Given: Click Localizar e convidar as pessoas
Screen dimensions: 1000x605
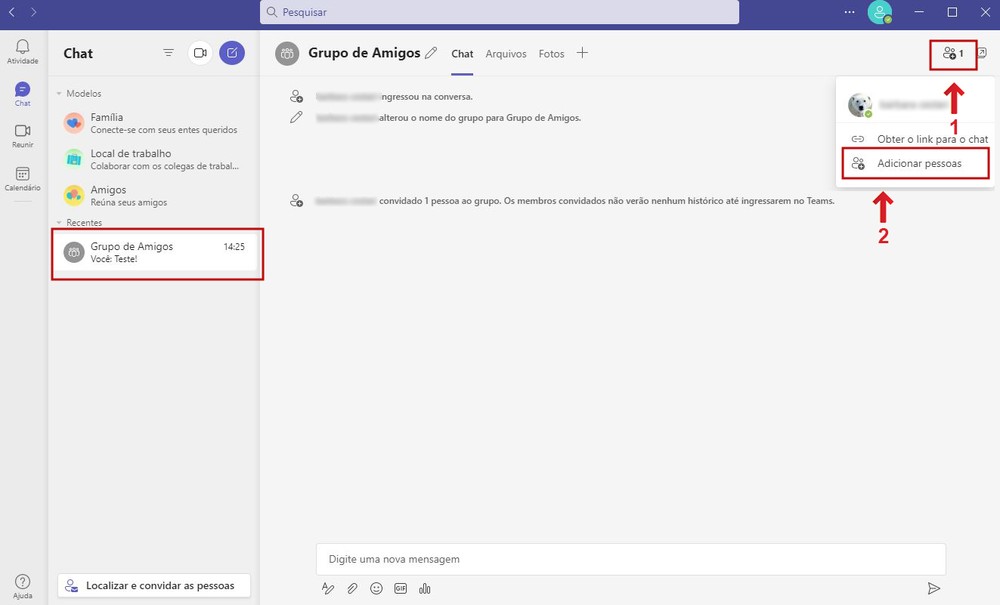Looking at the screenshot, I should [x=153, y=585].
